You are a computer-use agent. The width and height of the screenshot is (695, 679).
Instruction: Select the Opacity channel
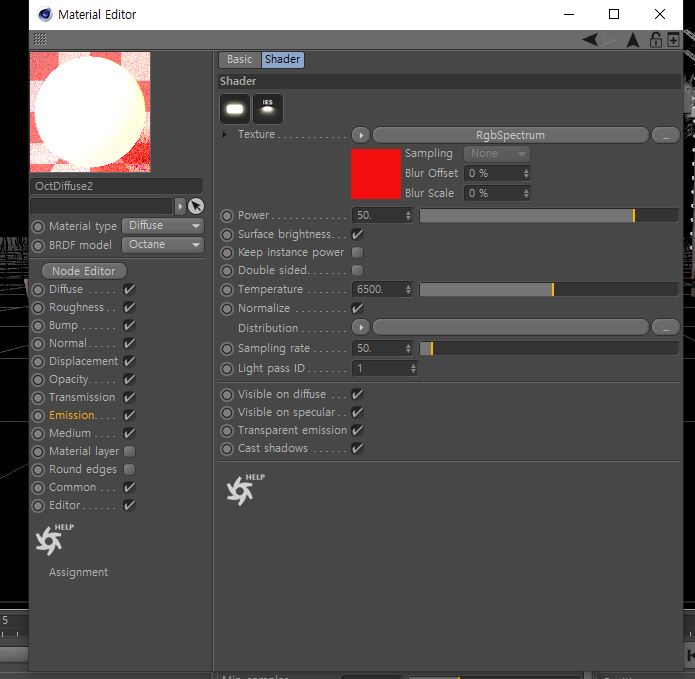pyautogui.click(x=69, y=379)
